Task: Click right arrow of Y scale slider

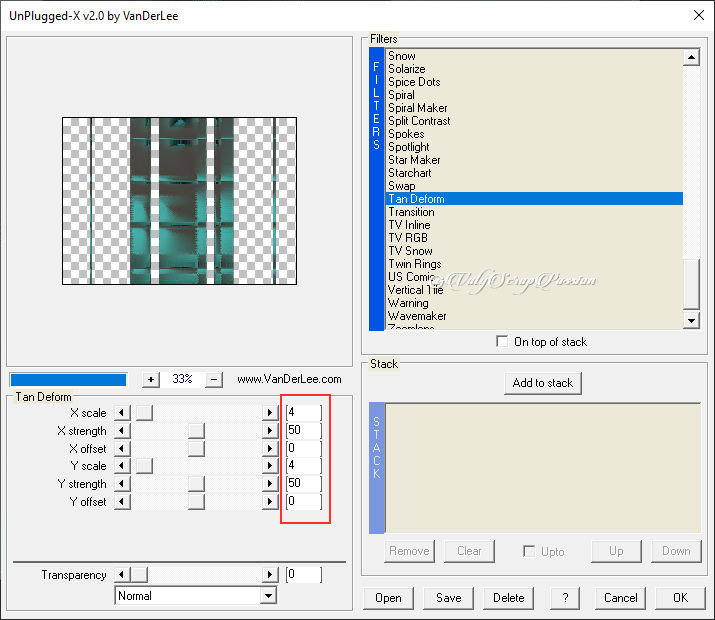Action: (270, 466)
